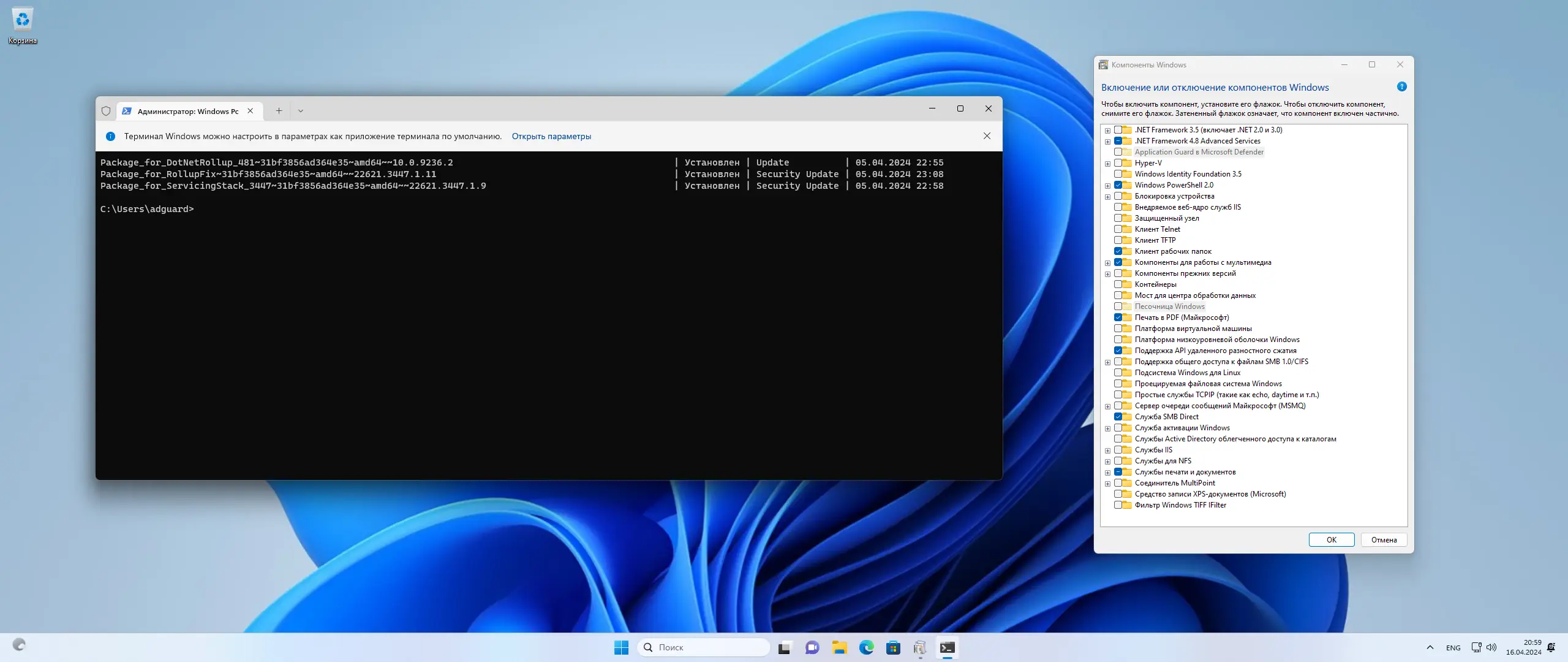Launch Microsoft Edge from the taskbar
Image resolution: width=1568 pixels, height=662 pixels.
click(866, 647)
